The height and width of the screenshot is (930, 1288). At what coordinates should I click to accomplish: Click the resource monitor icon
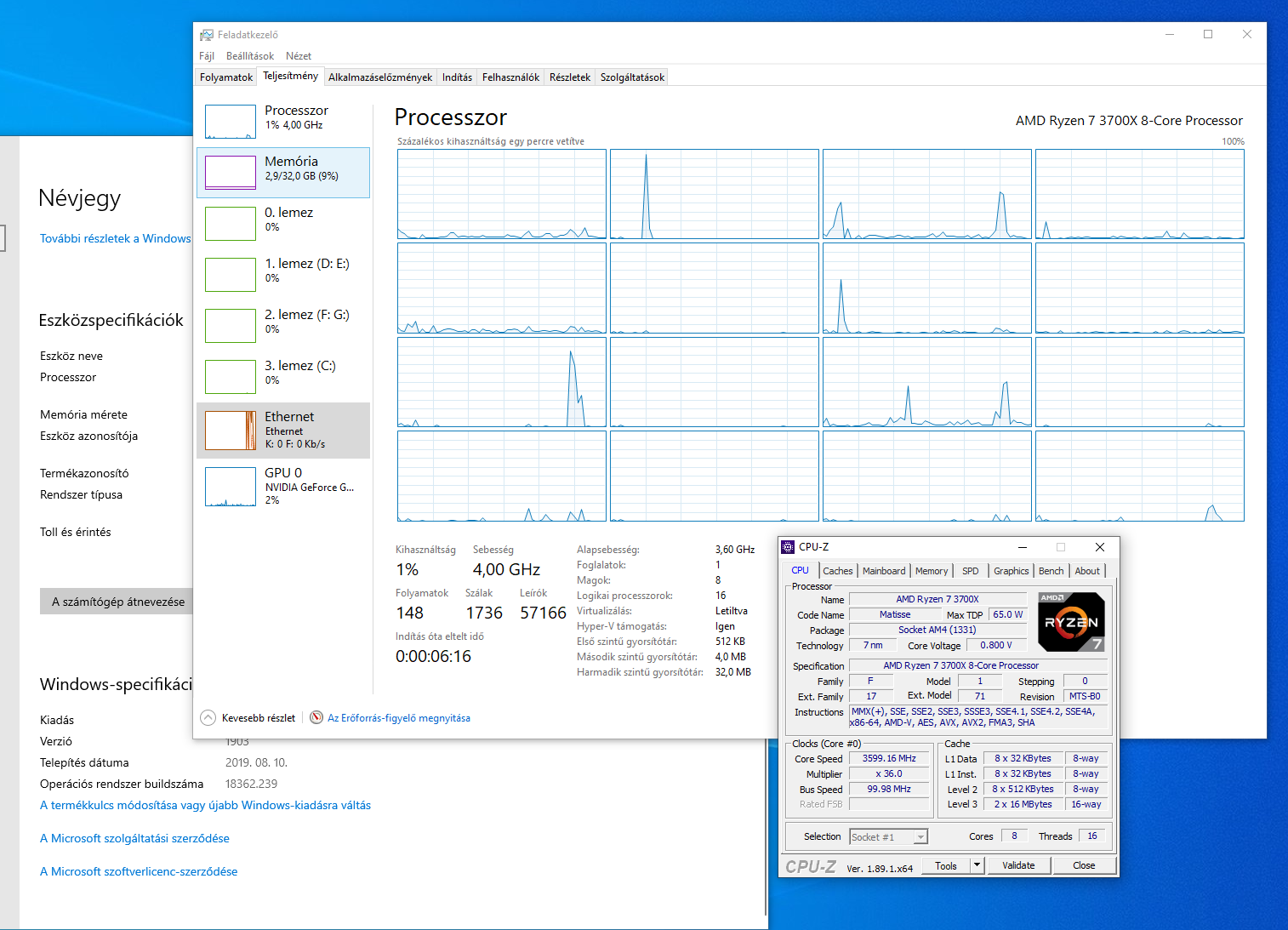(316, 717)
